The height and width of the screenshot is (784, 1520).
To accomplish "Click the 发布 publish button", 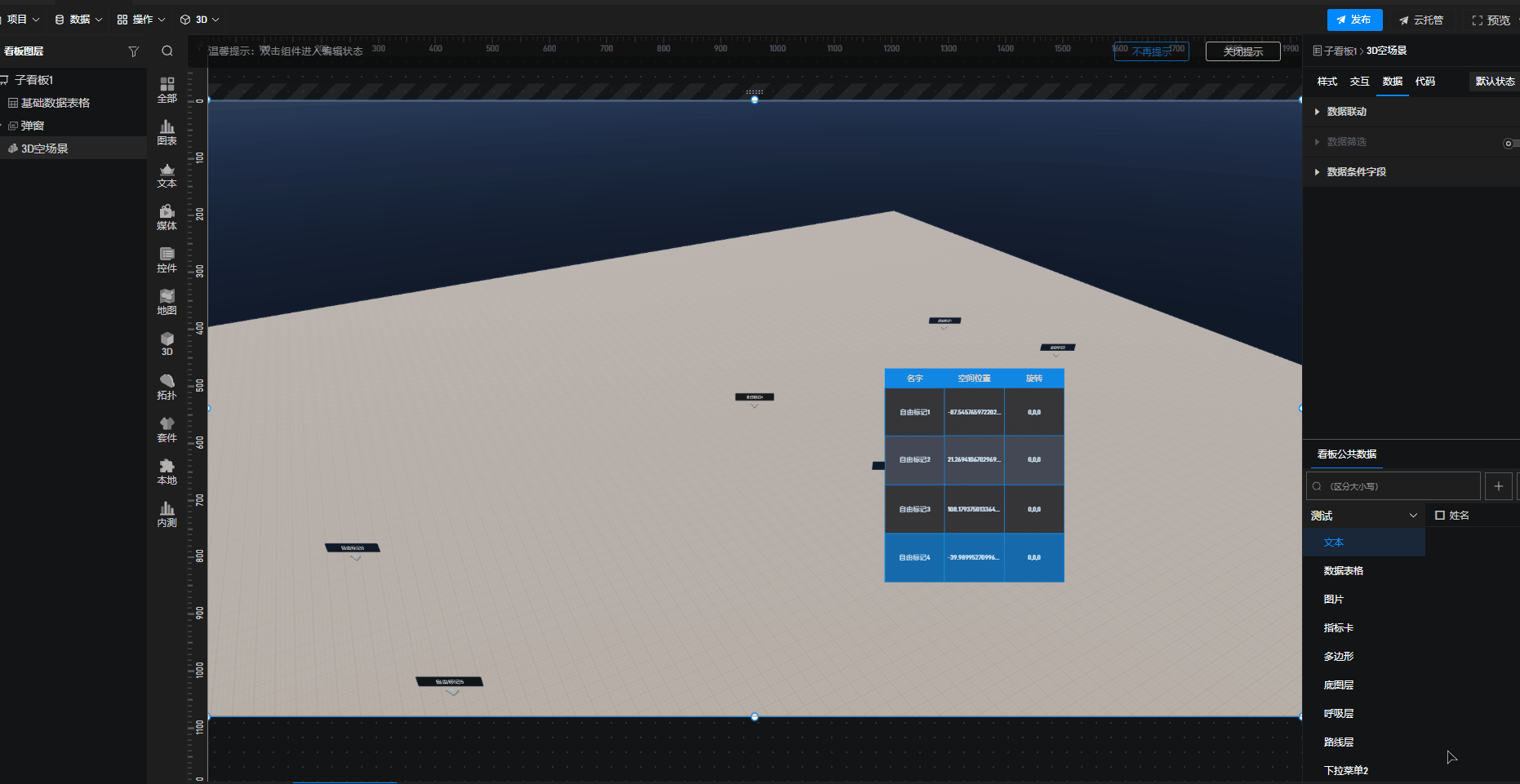I will pyautogui.click(x=1353, y=20).
